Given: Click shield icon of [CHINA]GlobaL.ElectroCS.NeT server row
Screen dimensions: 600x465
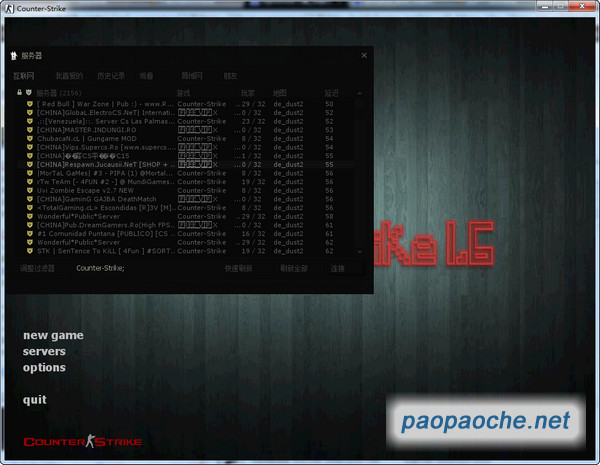Looking at the screenshot, I should pos(29,113).
